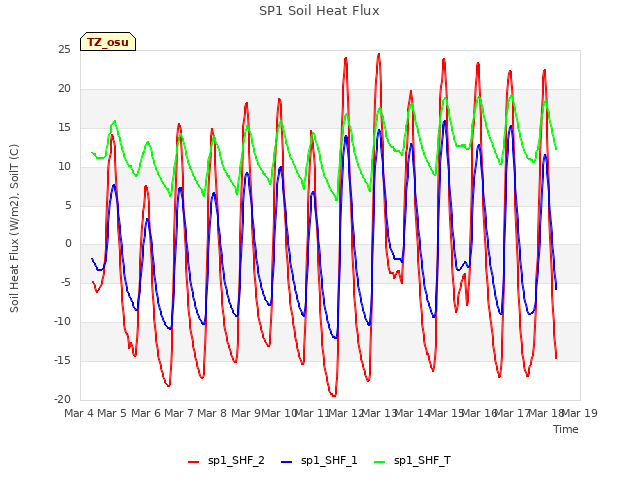The height and width of the screenshot is (480, 640).
Task: Click the TZ_osu annotation label
Action: (x=108, y=42)
